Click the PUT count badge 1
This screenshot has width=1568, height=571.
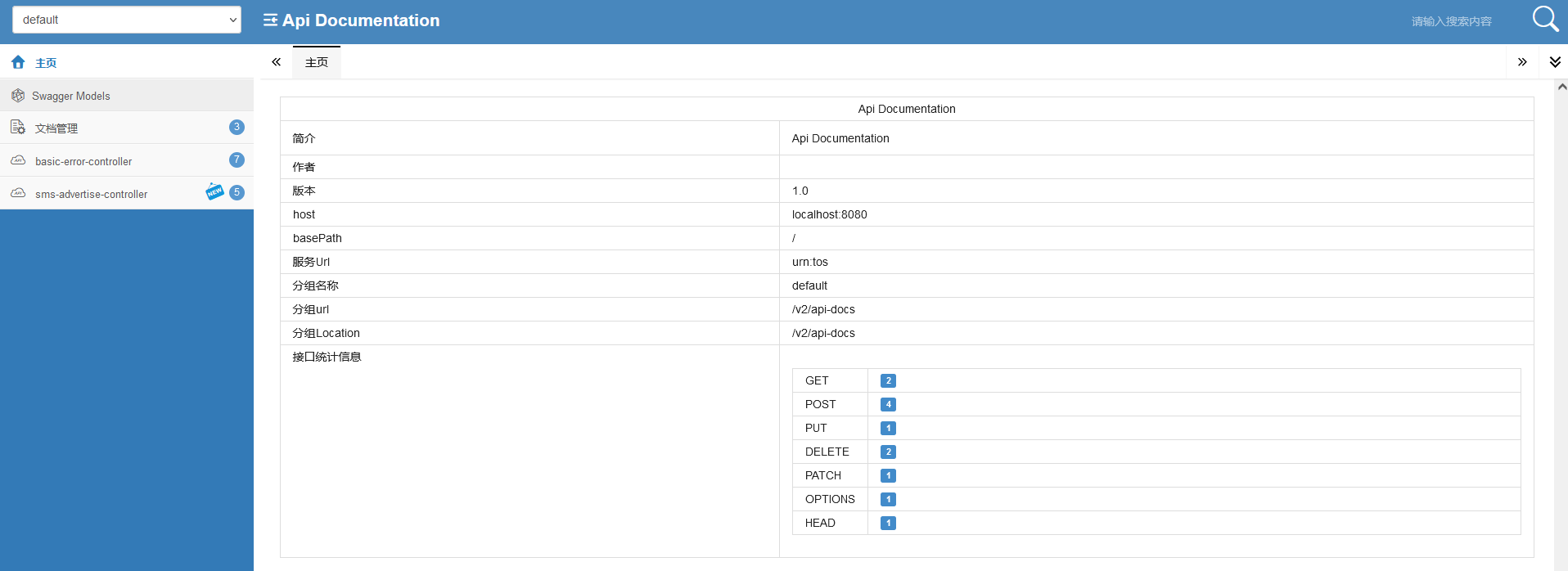(x=888, y=428)
